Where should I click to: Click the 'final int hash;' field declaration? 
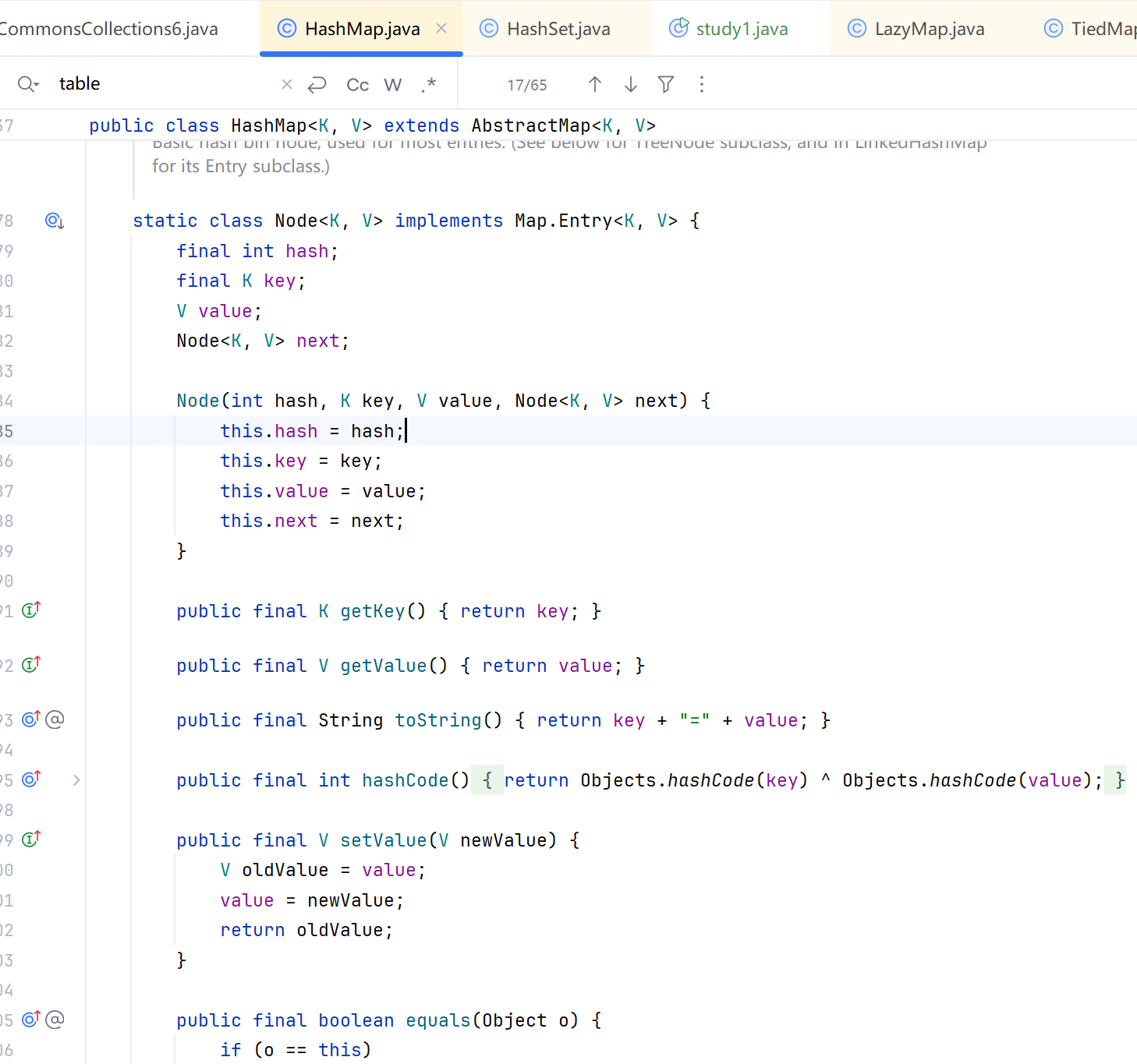click(257, 251)
